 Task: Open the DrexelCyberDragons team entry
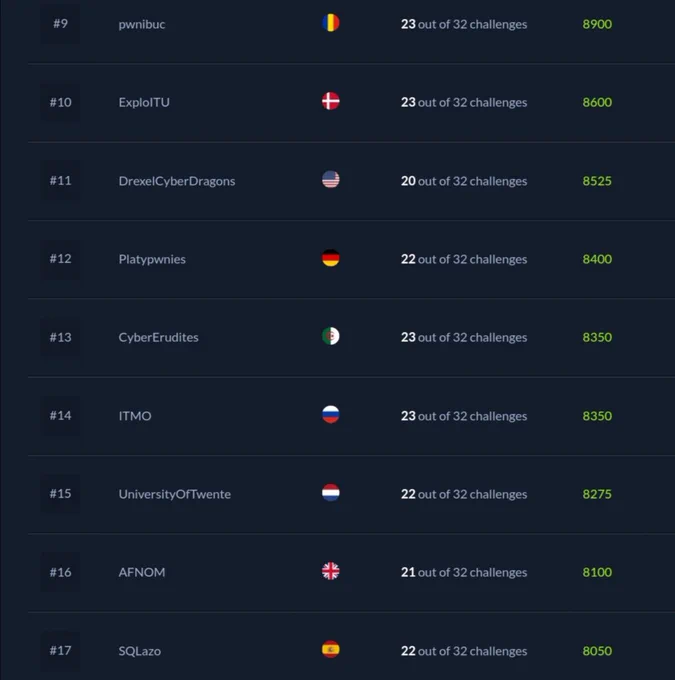point(177,181)
